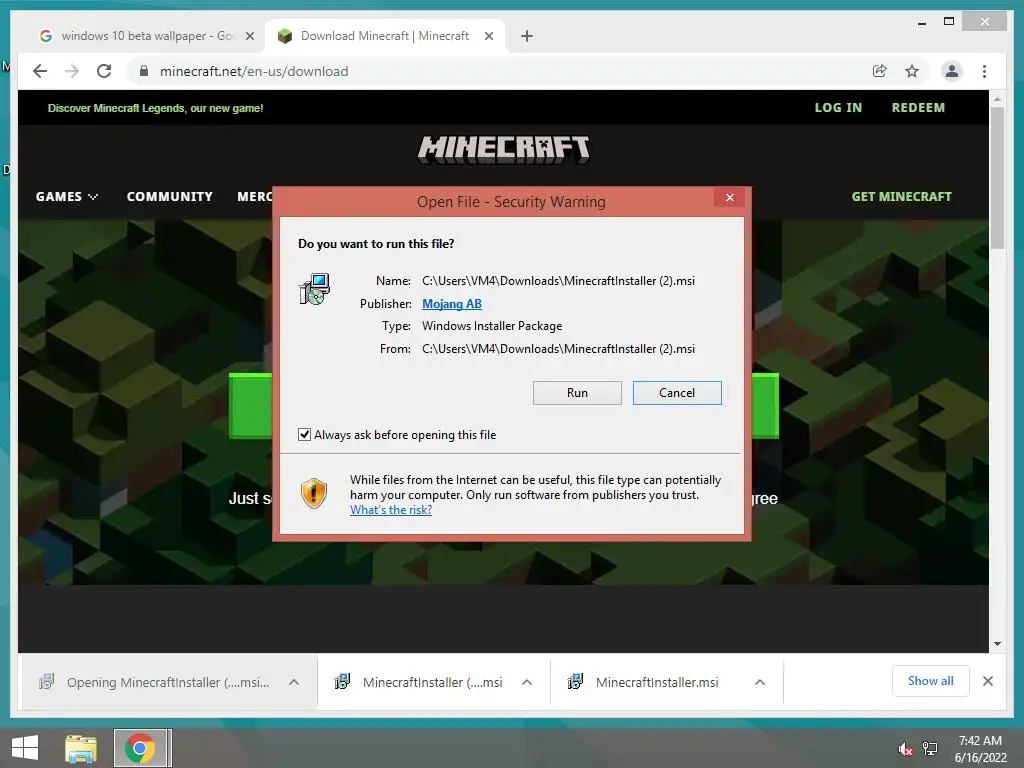Minimize the Chrome window
This screenshot has width=1024, height=768.
click(921, 23)
